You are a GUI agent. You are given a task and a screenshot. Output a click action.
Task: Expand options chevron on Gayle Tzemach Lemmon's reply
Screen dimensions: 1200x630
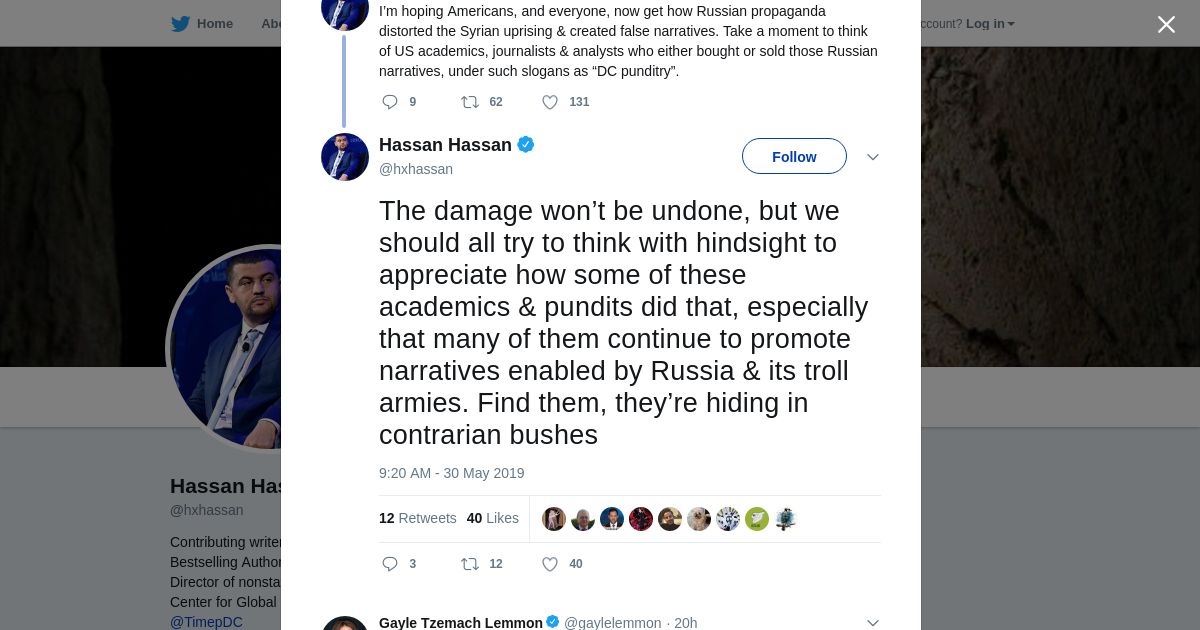point(872,623)
